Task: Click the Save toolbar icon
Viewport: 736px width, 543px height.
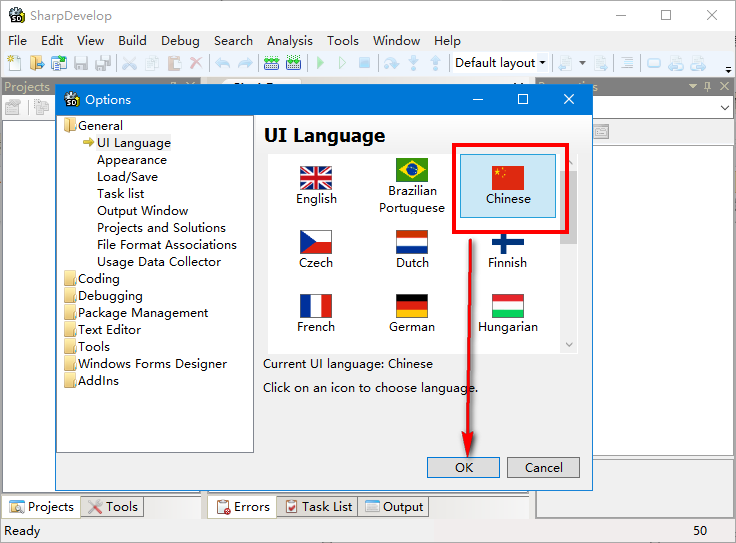Action: pos(81,62)
